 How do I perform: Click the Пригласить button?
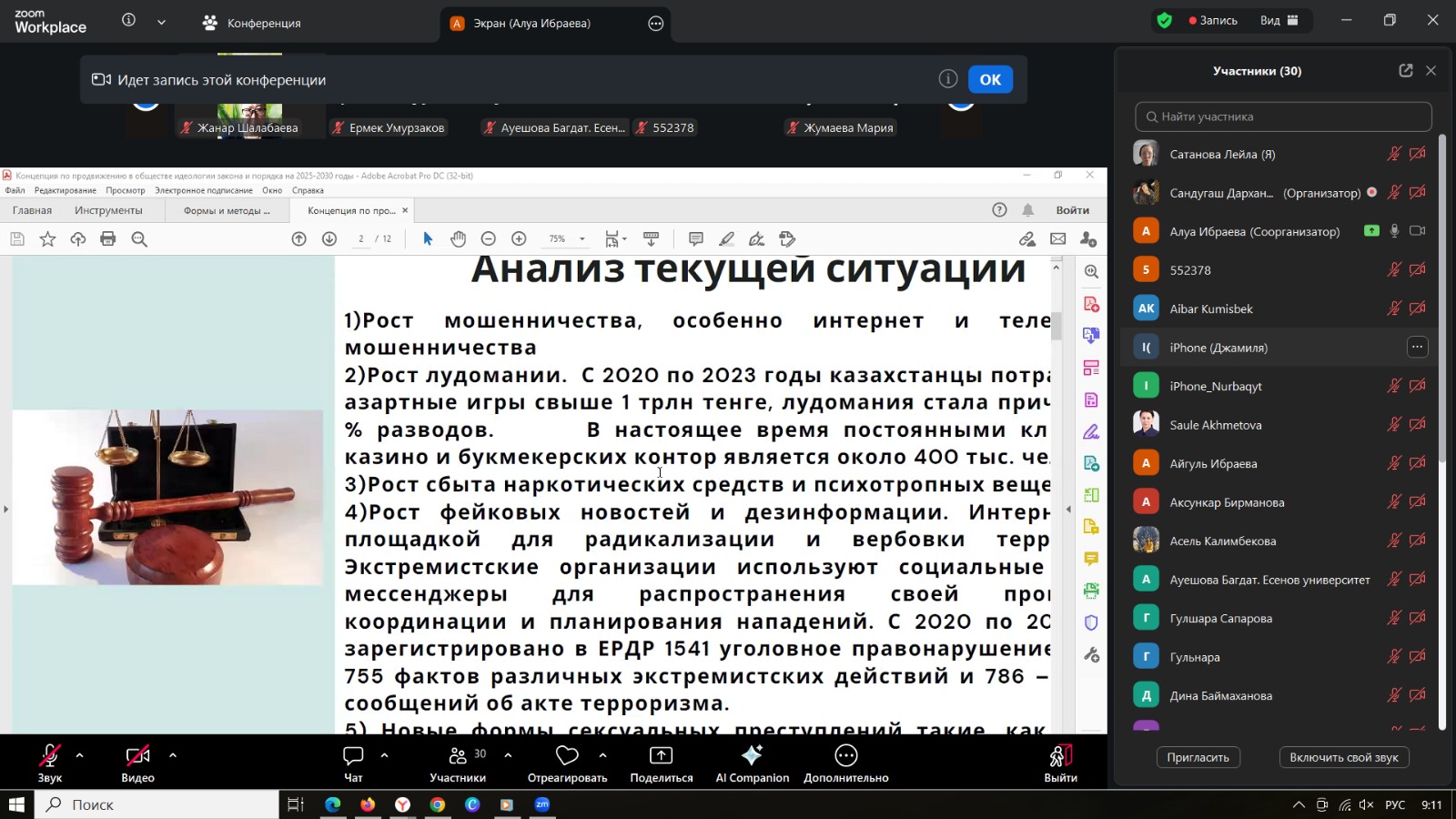coord(1198,757)
